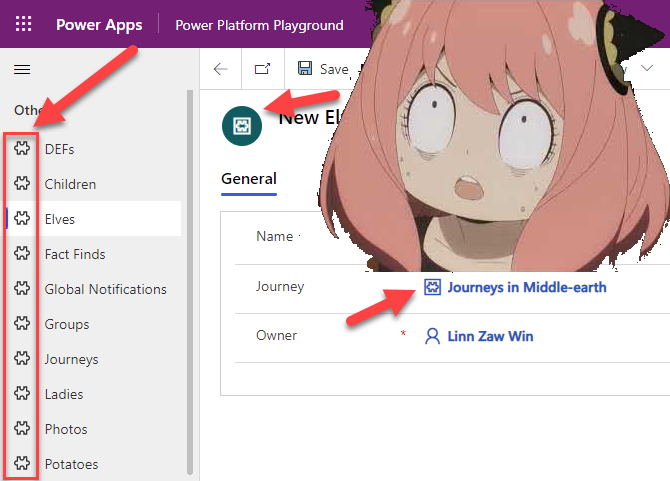Open the Groups navigation item

93,324
